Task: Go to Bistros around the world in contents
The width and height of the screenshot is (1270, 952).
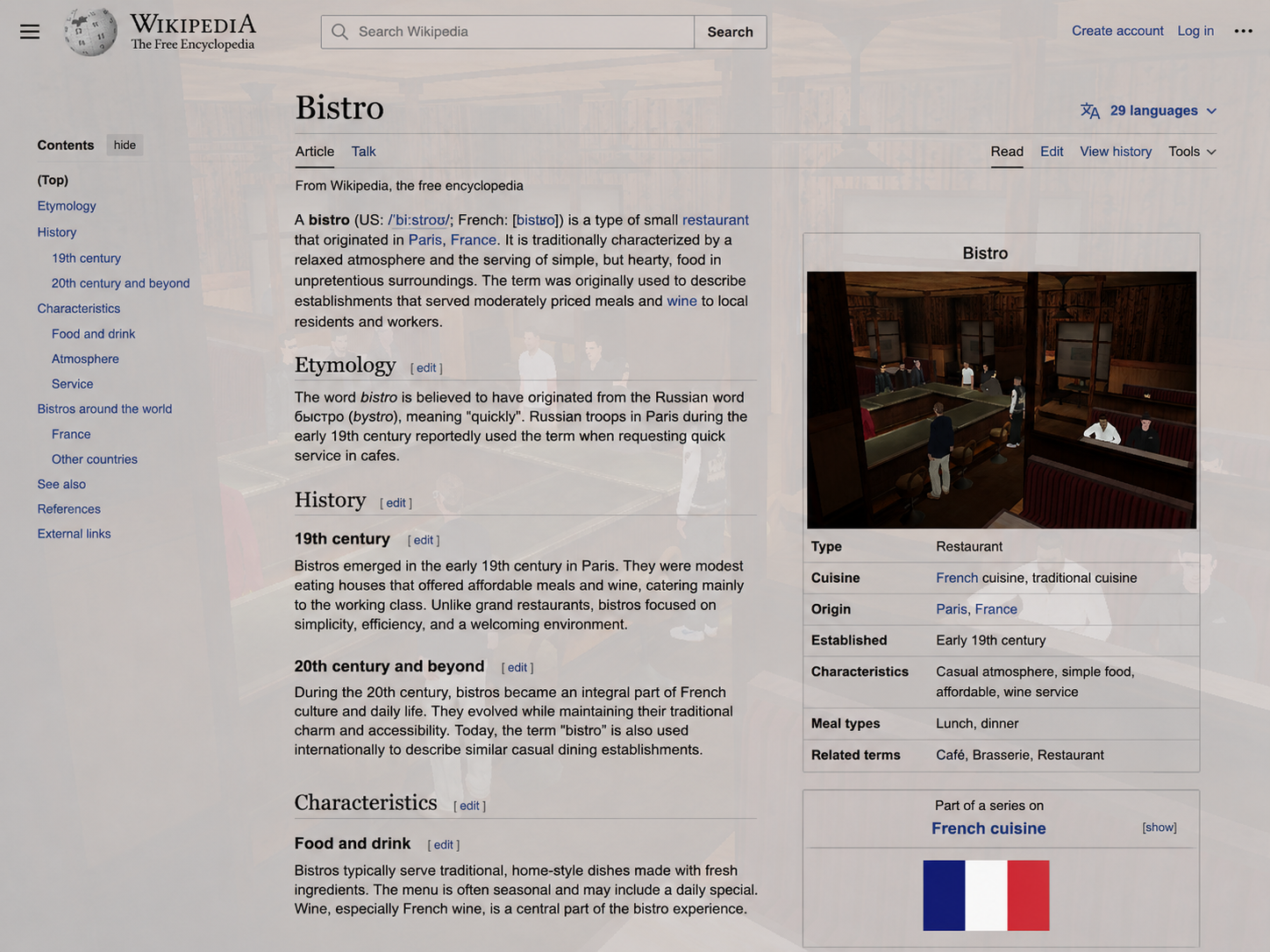Action: tap(104, 409)
